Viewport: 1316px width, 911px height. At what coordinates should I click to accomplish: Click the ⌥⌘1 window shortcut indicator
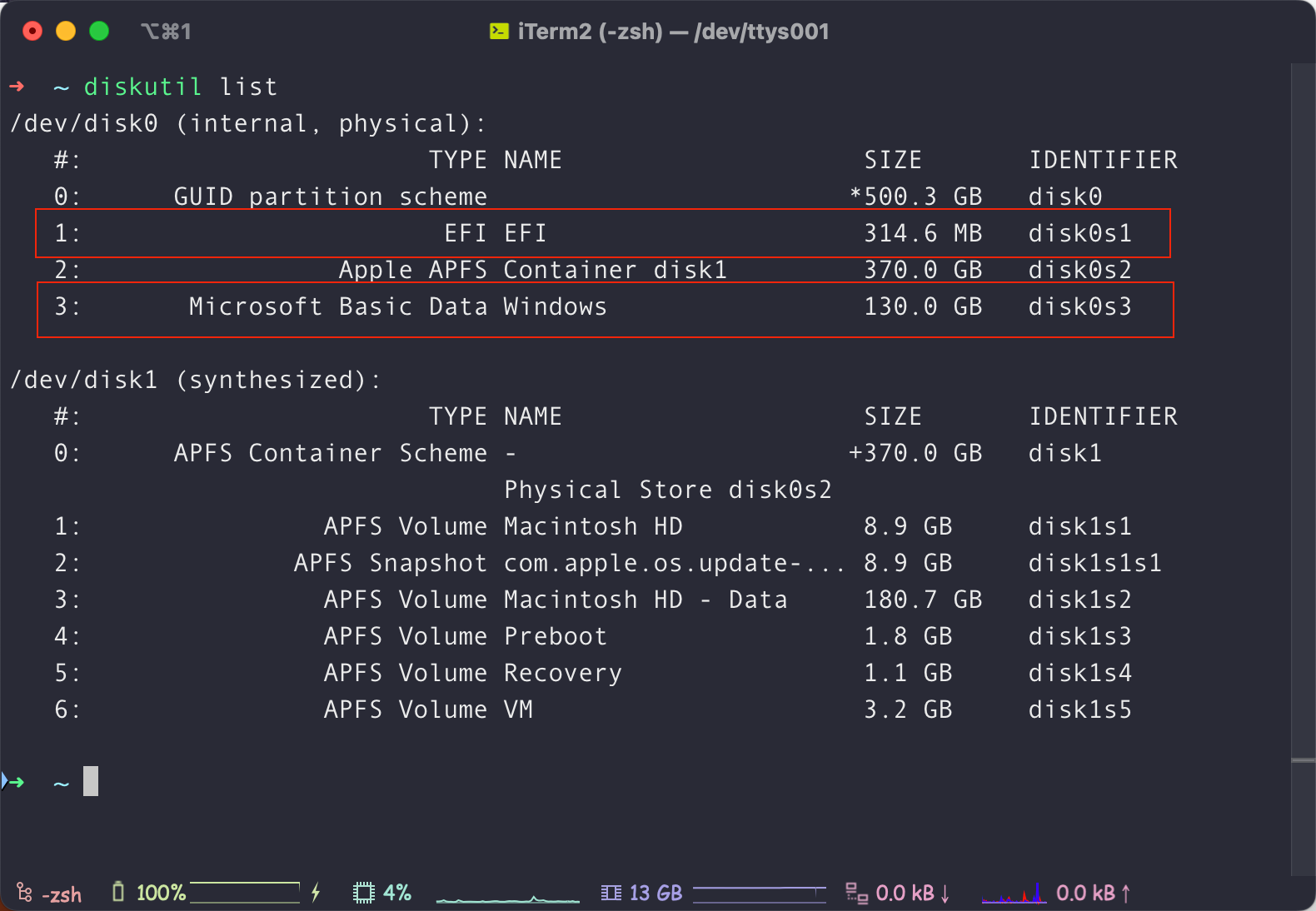(x=166, y=32)
